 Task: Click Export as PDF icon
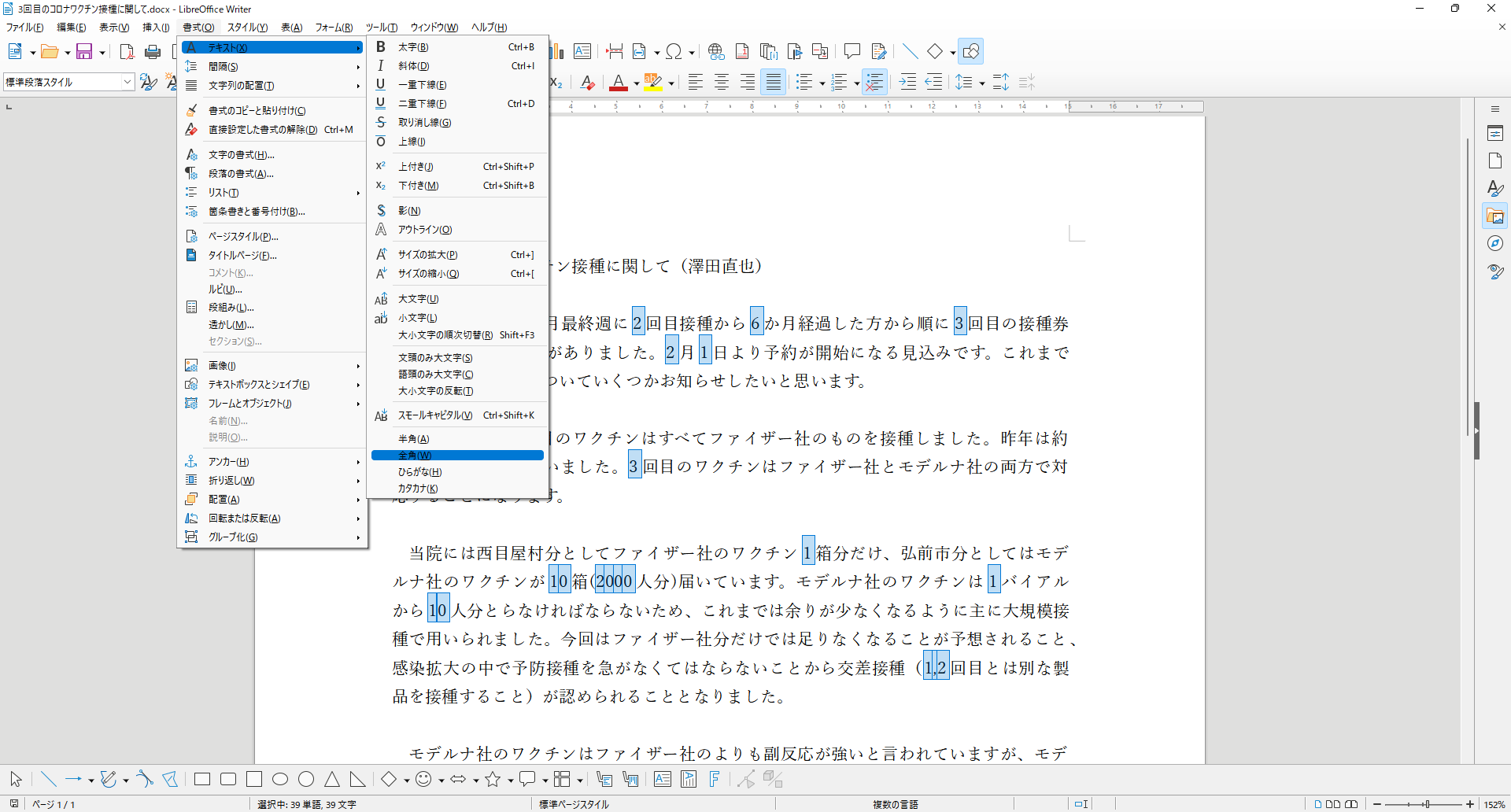pyautogui.click(x=127, y=52)
